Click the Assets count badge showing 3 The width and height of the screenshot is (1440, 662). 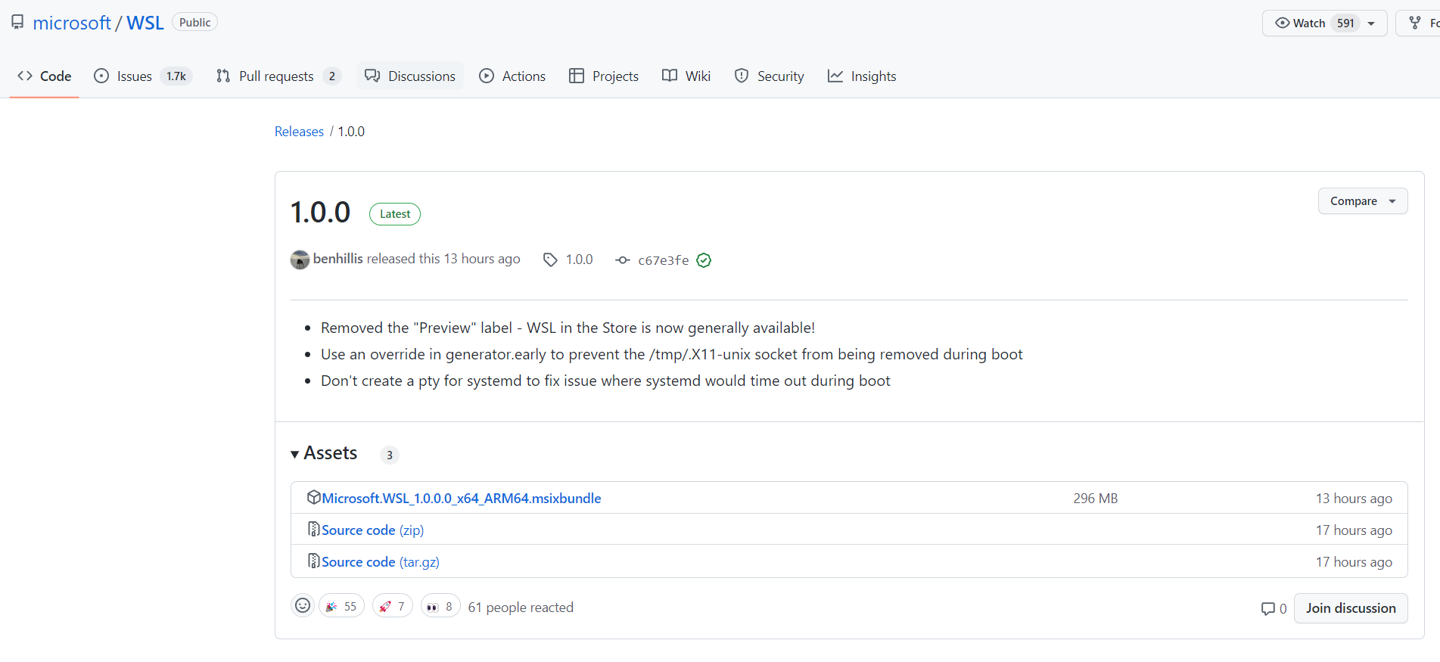(390, 455)
